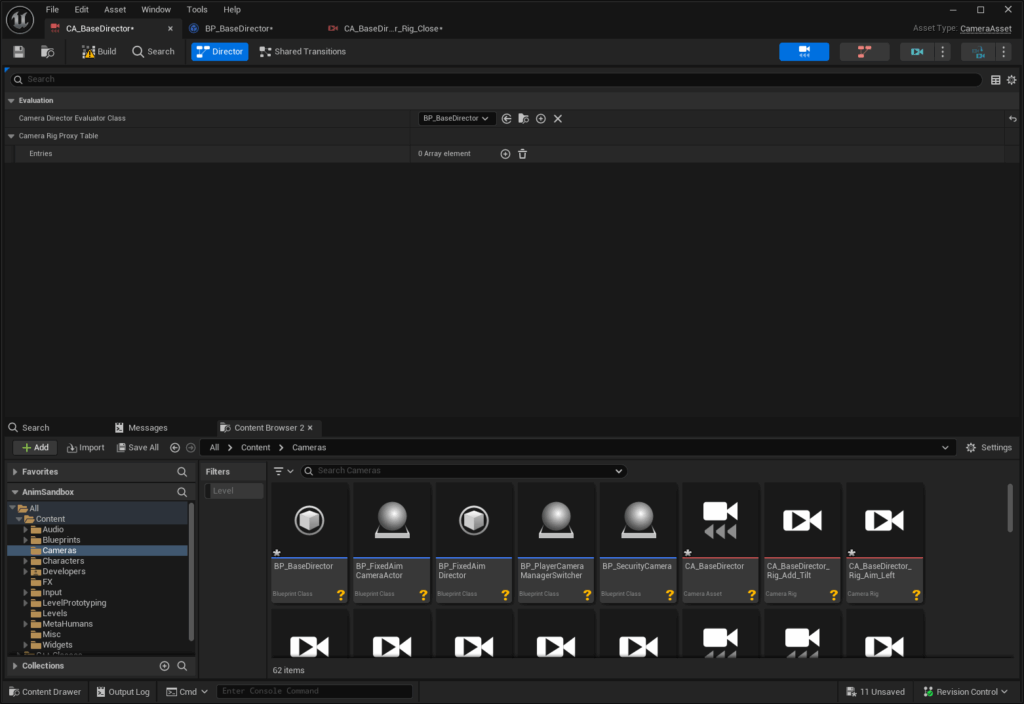The image size is (1024, 704).
Task: Click the Save asset icon in toolbar
Action: (x=19, y=52)
